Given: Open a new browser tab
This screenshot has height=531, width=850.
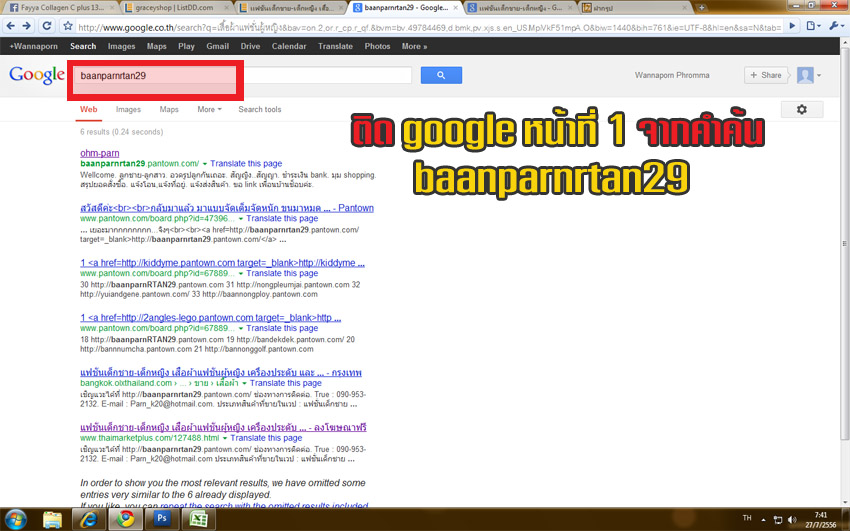Looking at the screenshot, I should point(701,8).
